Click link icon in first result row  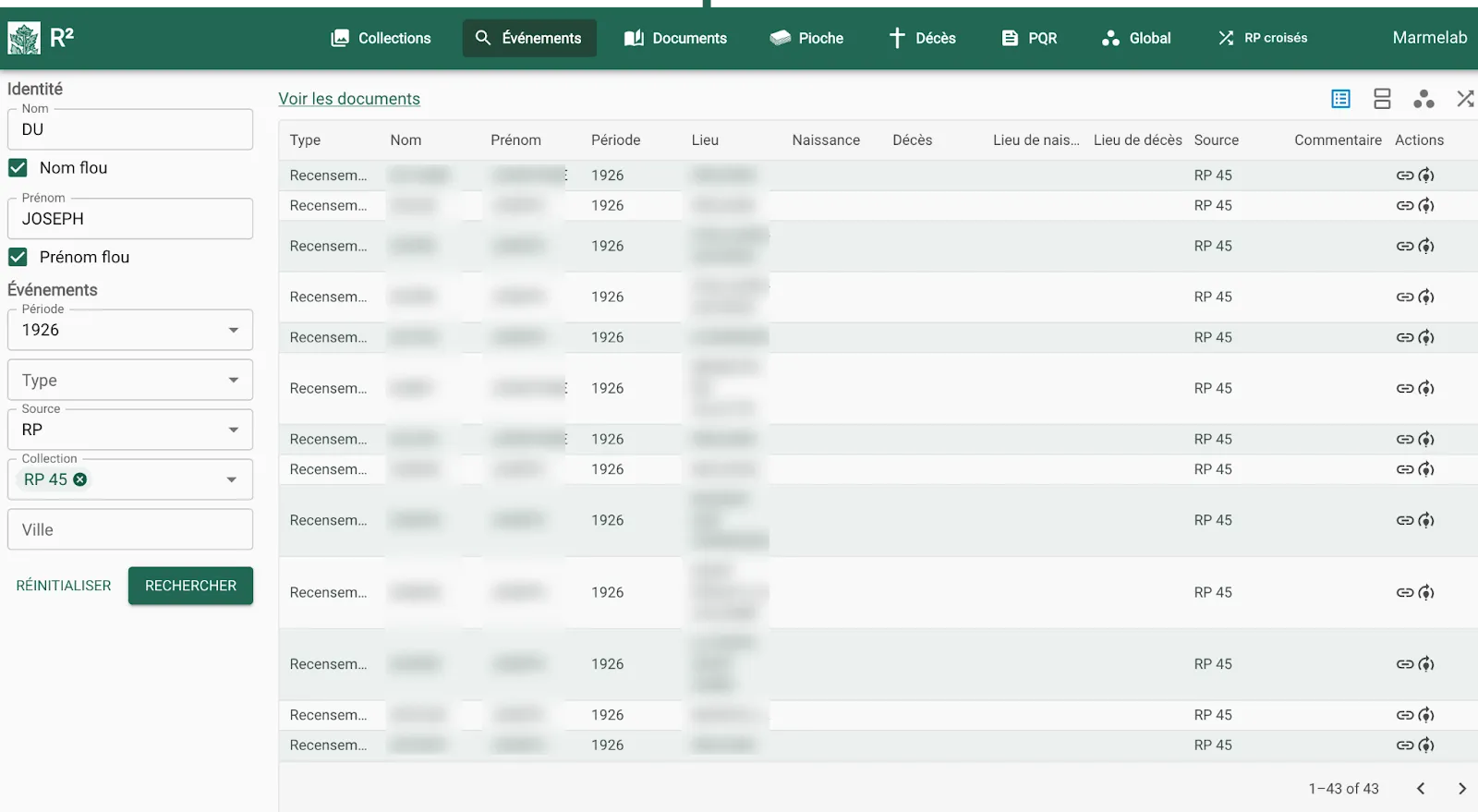click(1404, 176)
